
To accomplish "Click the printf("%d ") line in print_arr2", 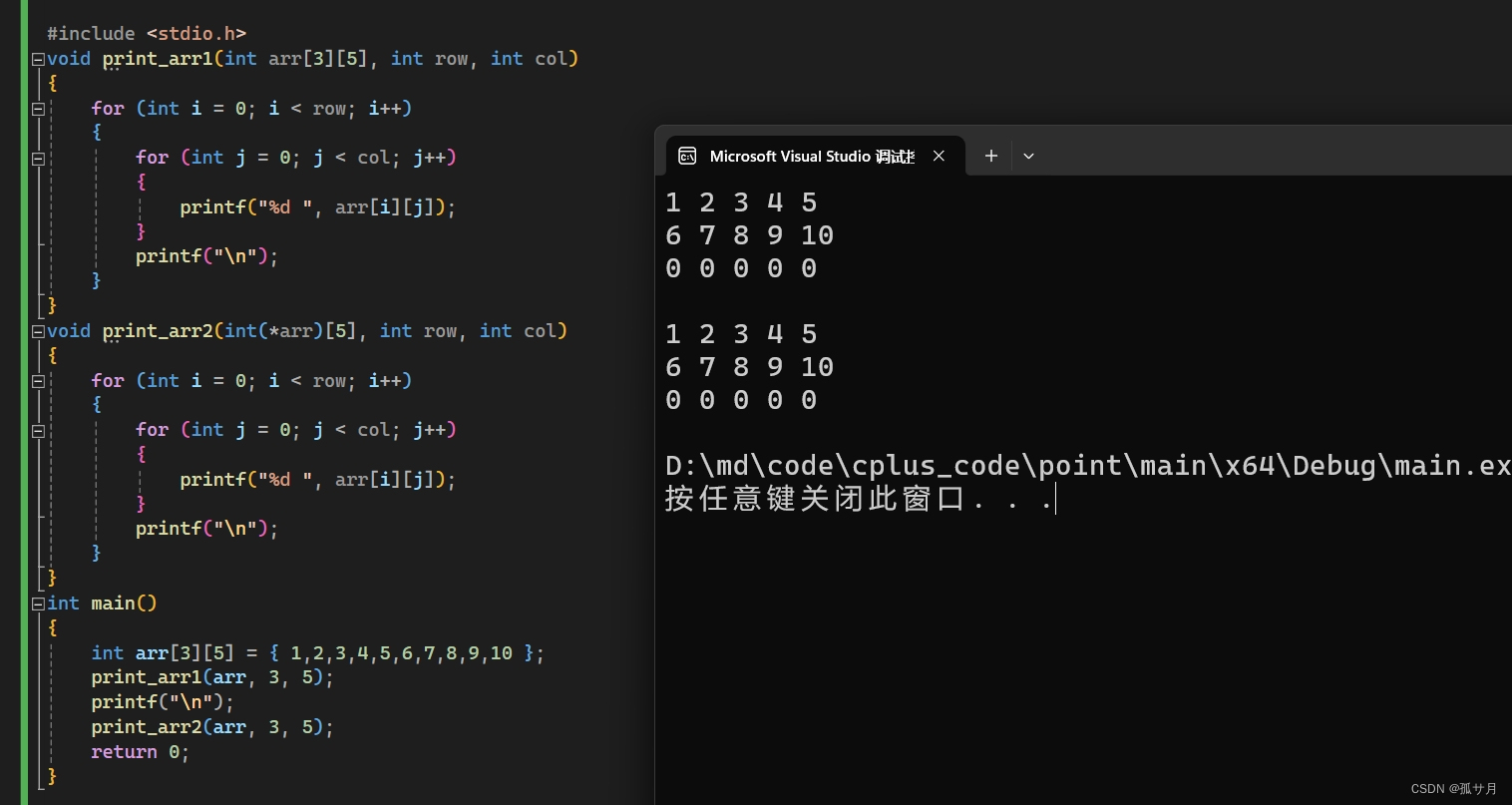I will pos(317,480).
